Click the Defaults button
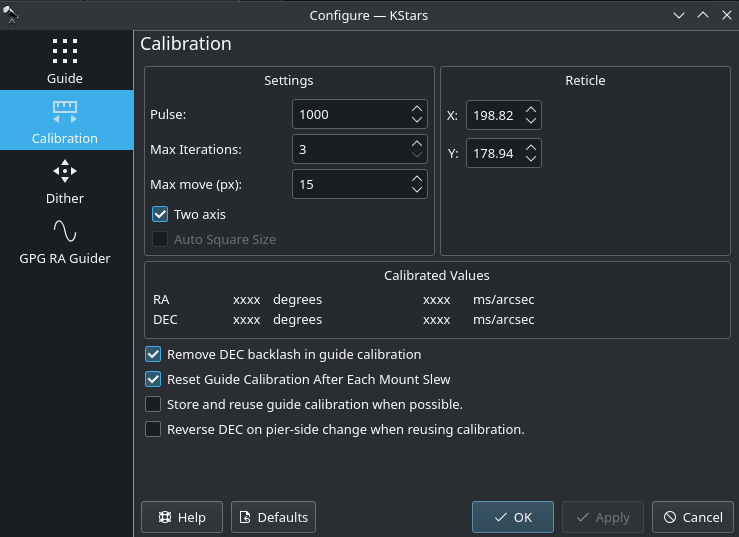This screenshot has width=739, height=537. pyautogui.click(x=273, y=517)
